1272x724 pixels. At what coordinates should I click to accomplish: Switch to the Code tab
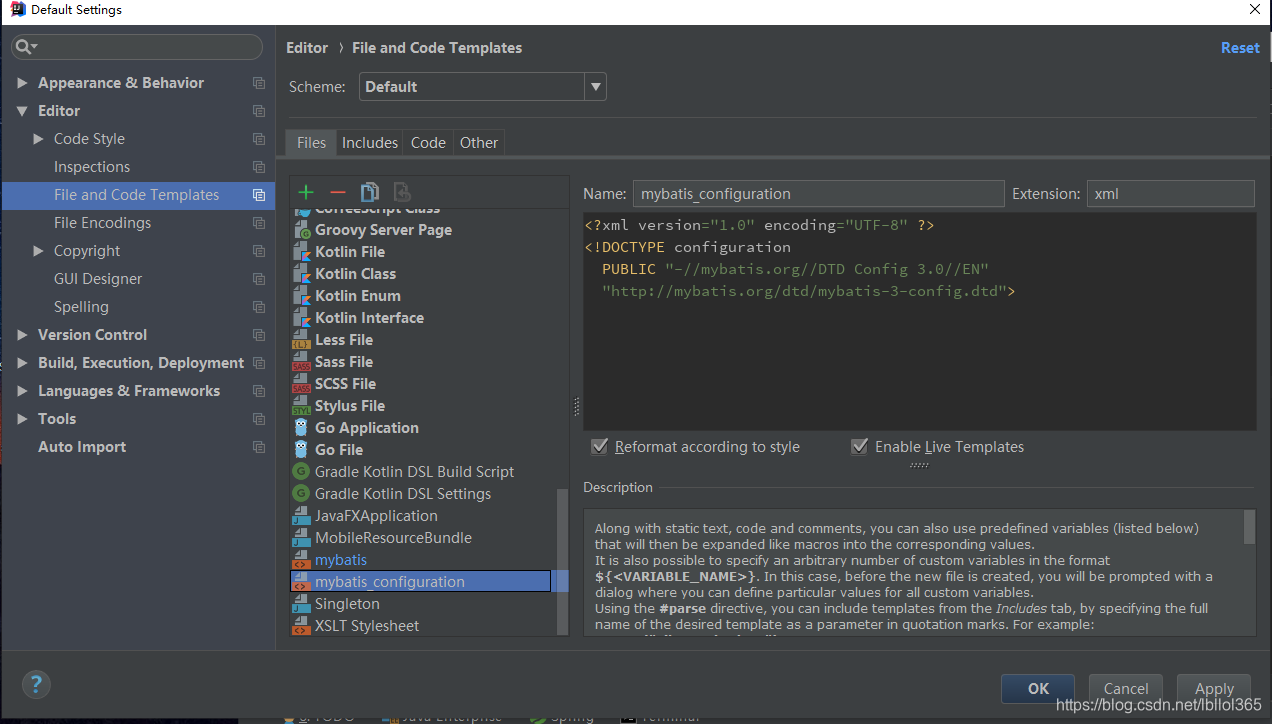pos(428,143)
